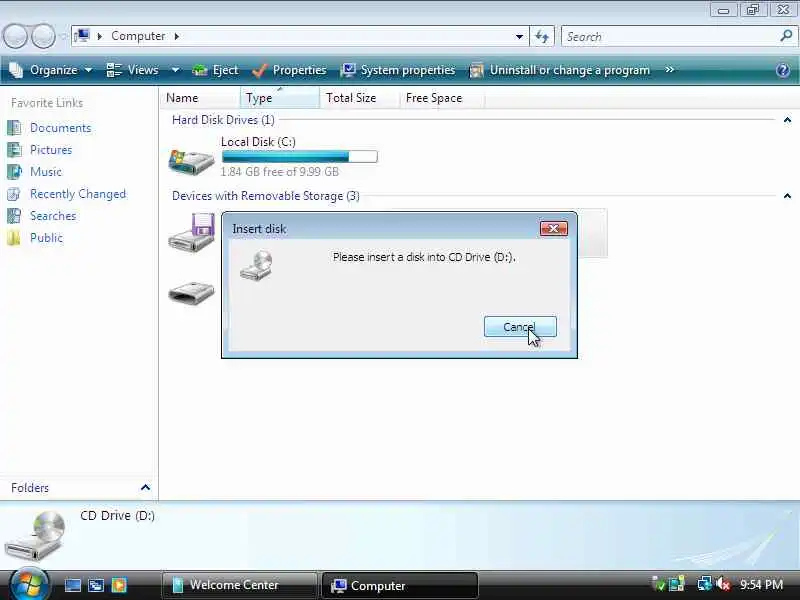Collapse Devices with Removable Storage group
The height and width of the screenshot is (600, 800).
pos(787,196)
